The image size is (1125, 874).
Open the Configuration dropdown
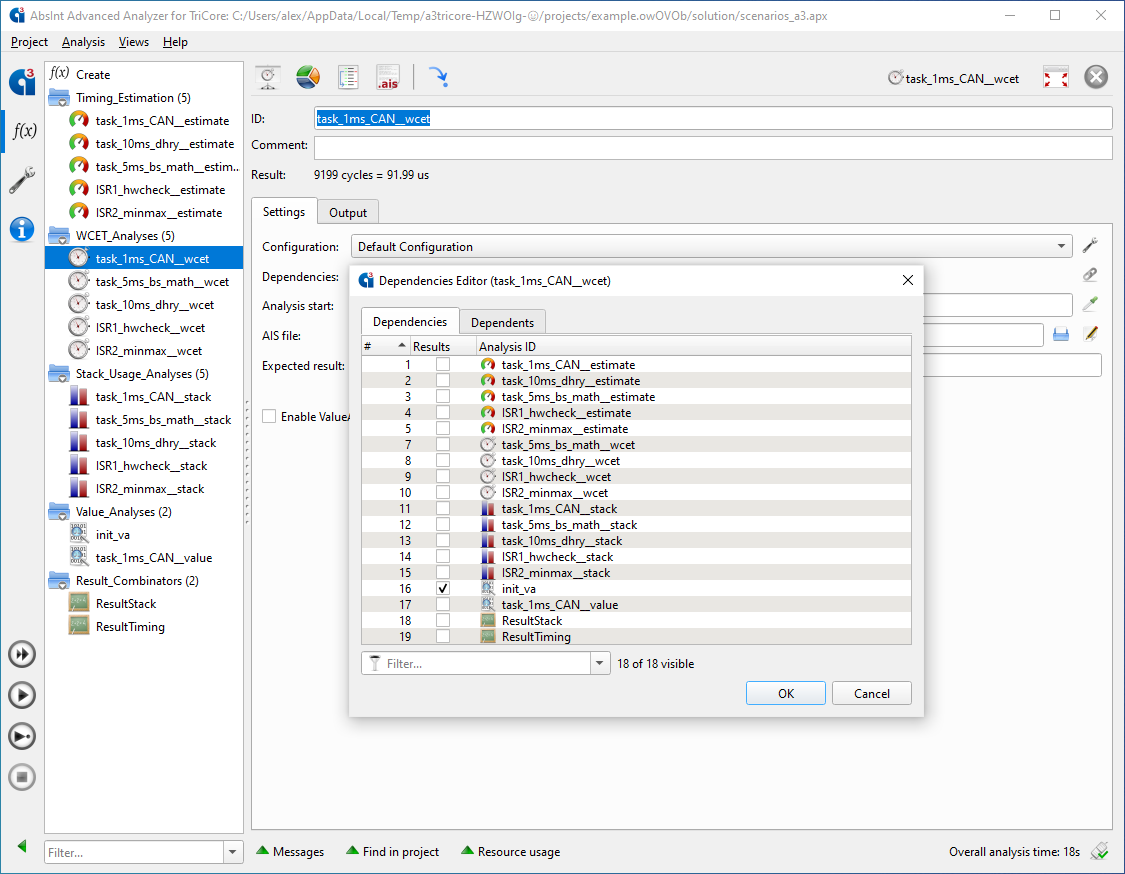(711, 246)
